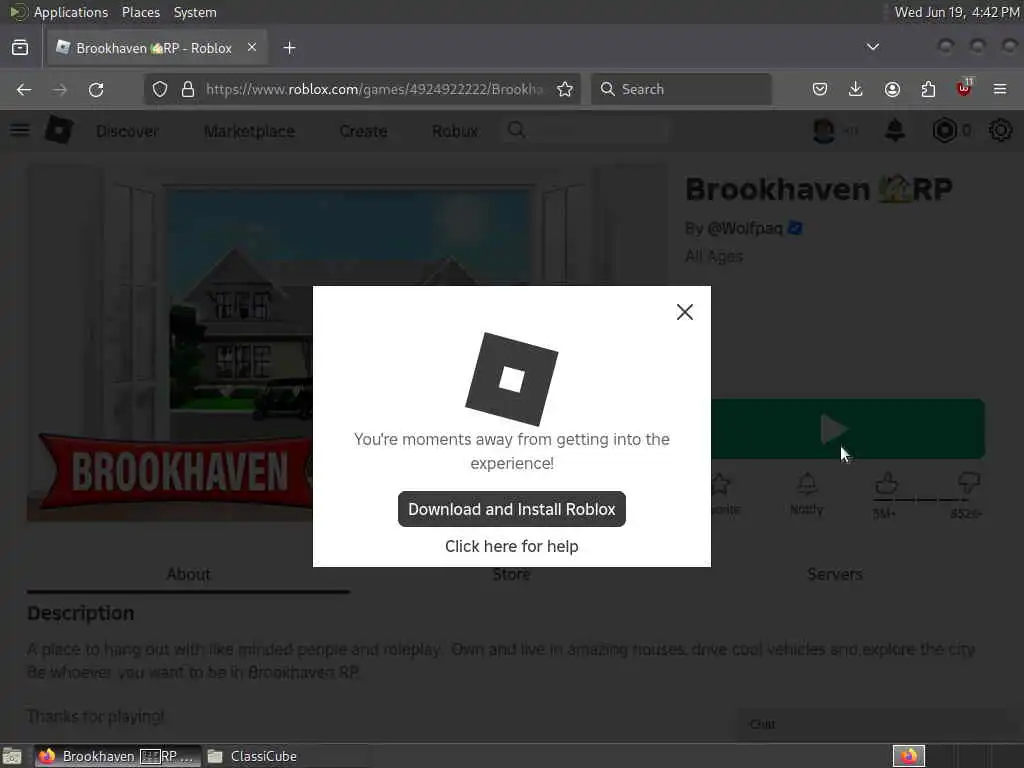Open the Chat bar
Viewport: 1024px width, 768px height.
click(x=878, y=725)
